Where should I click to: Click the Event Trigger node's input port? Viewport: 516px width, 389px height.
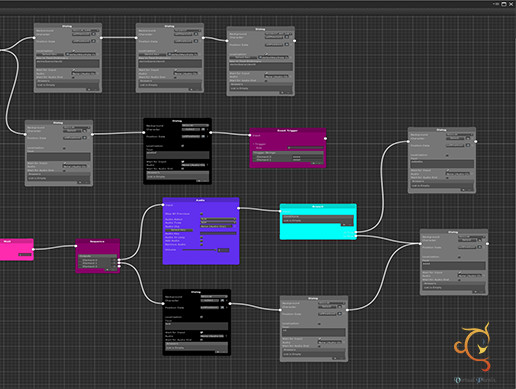coord(250,135)
